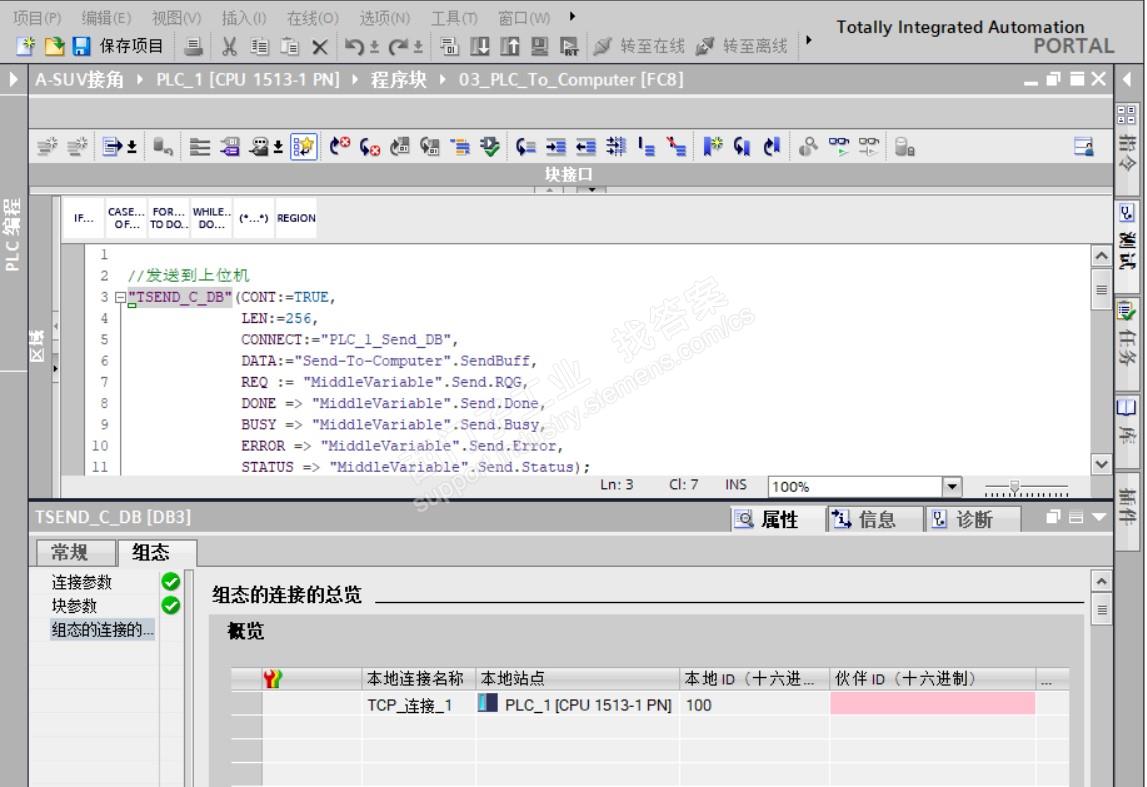1147x787 pixels.
Task: Click the outdent text icon in editor toolbar
Action: 586,147
